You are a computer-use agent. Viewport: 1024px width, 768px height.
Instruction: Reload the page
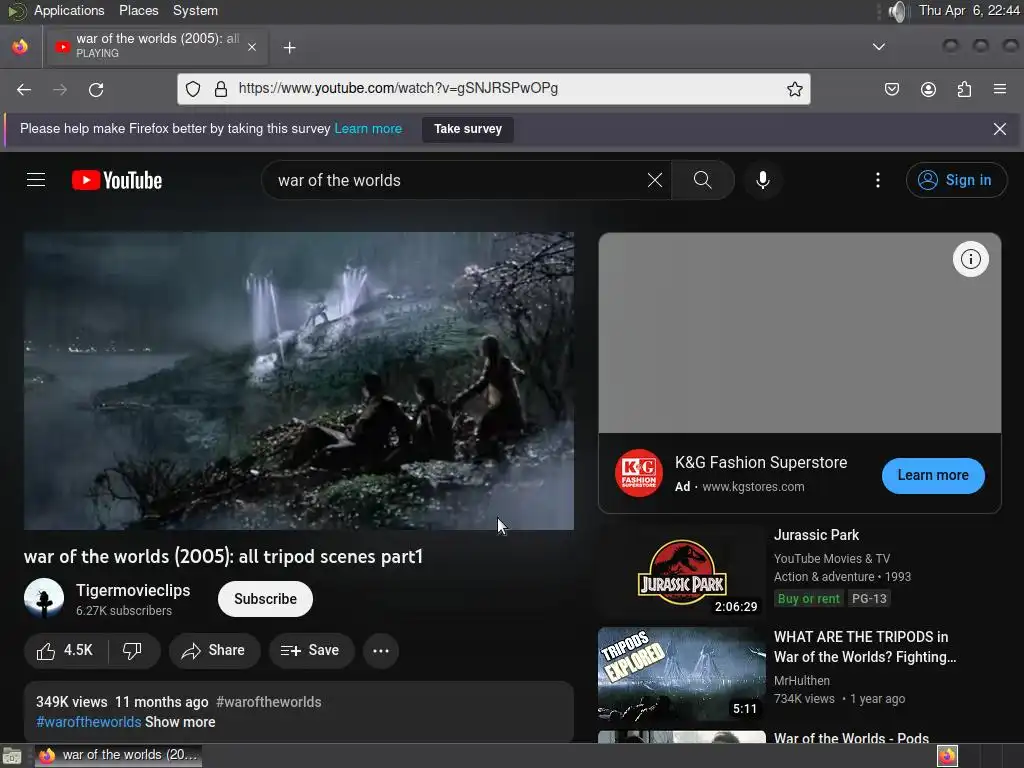96,89
